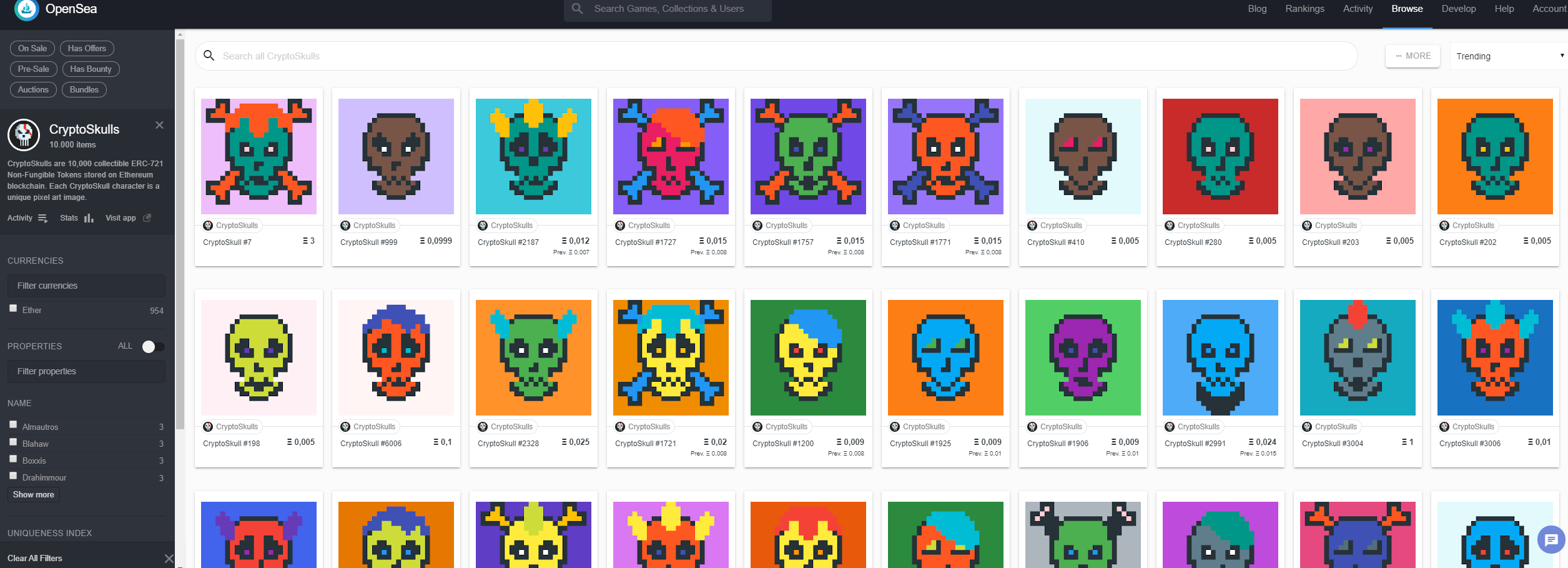Open the Activity list icon link
Viewport: 1568px width, 568px height.
(x=42, y=218)
